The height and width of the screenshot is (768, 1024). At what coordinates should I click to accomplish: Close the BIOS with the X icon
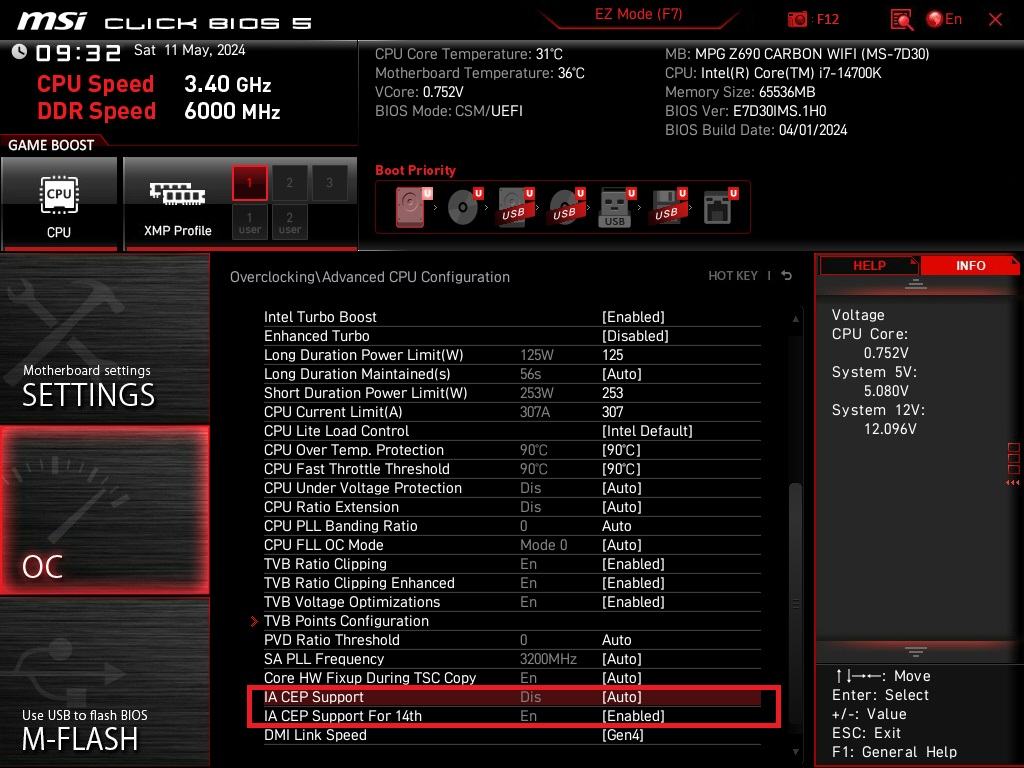point(995,20)
